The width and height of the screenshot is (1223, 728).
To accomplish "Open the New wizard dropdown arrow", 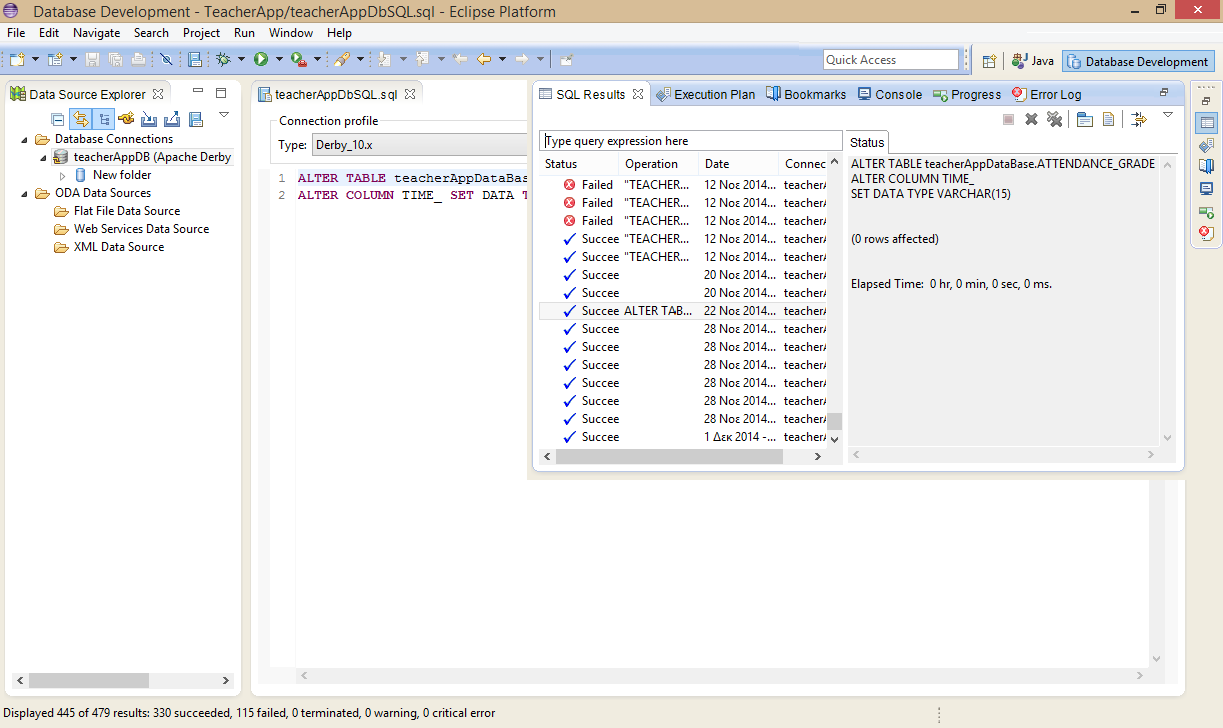I will pyautogui.click(x=34, y=60).
